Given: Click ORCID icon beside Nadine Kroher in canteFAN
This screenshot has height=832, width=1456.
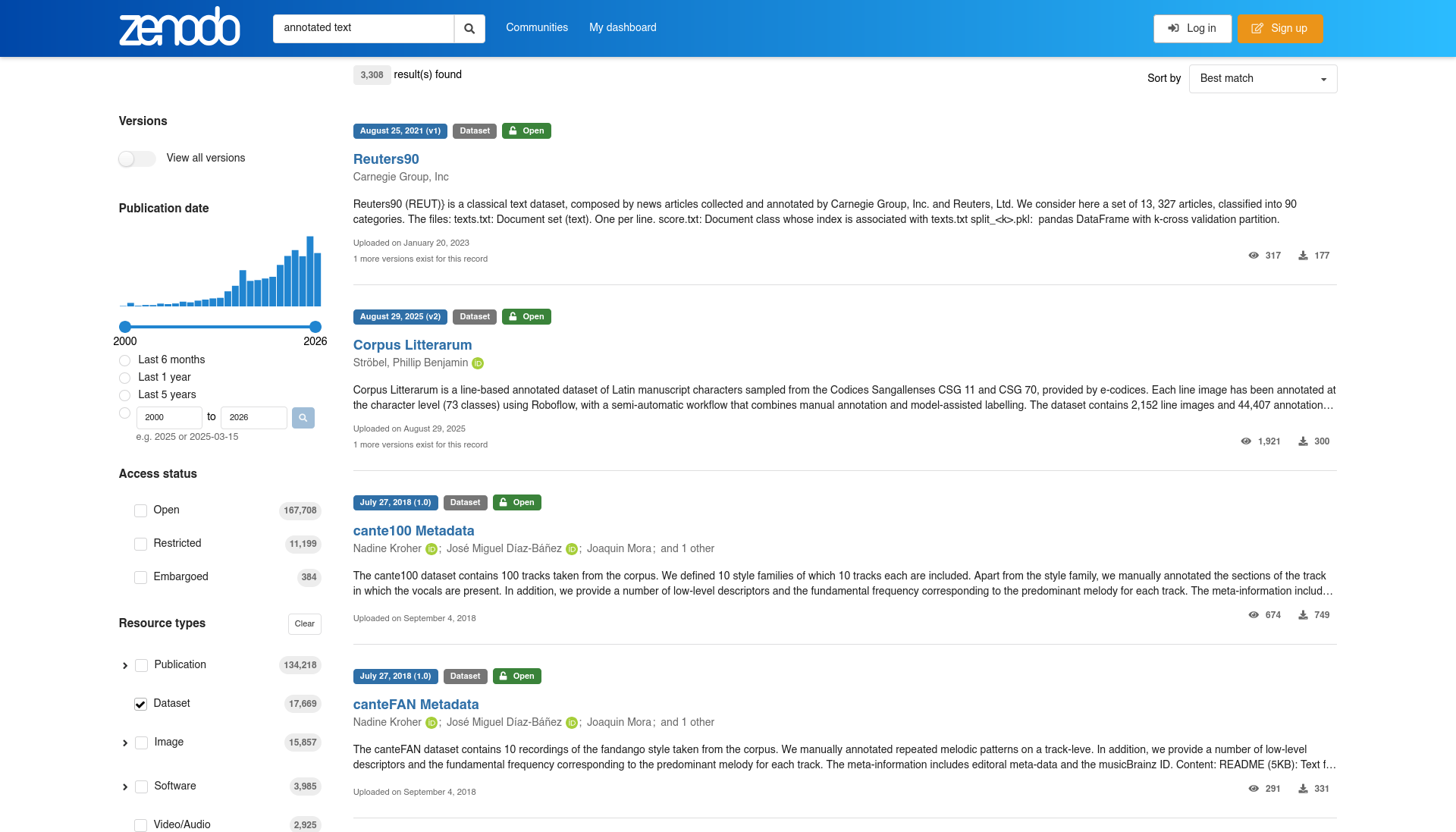Looking at the screenshot, I should (x=431, y=723).
